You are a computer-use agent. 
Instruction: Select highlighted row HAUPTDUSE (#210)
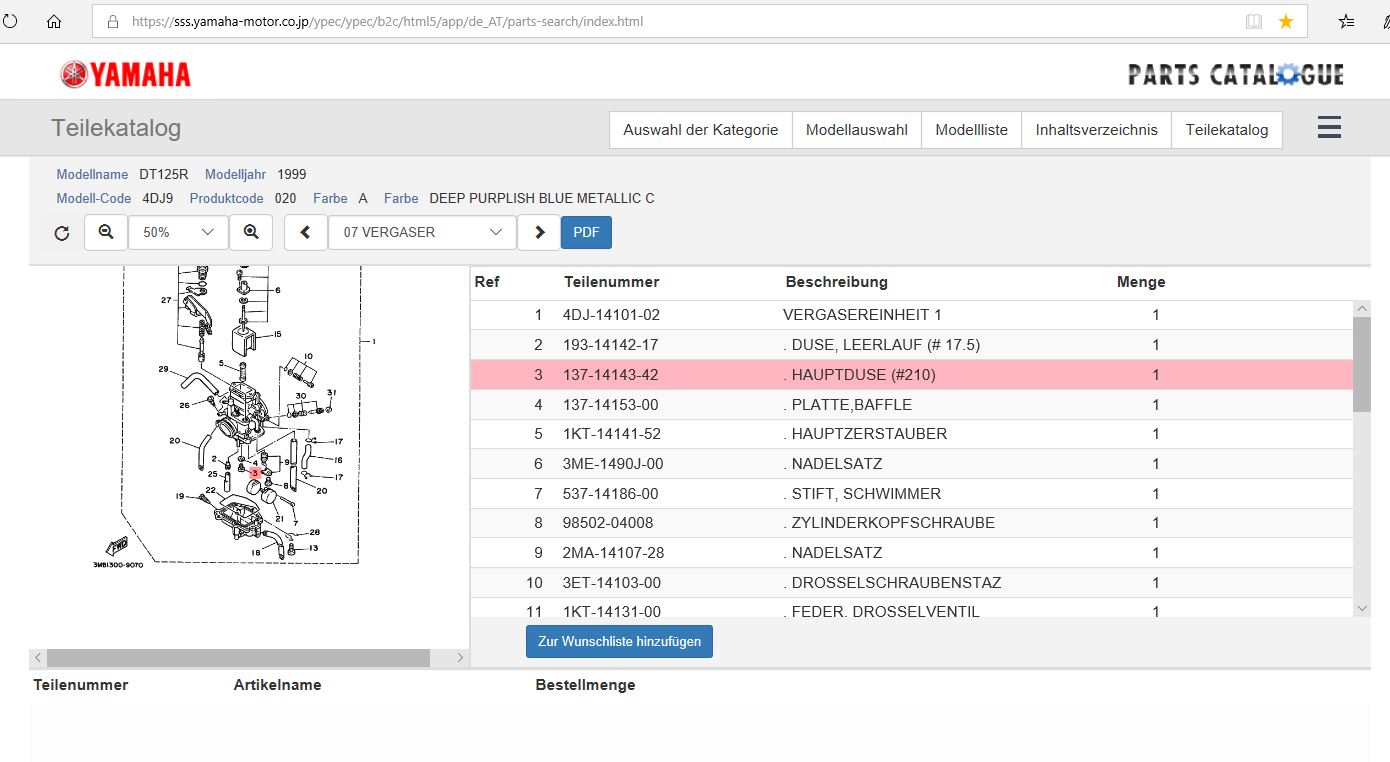tap(912, 375)
